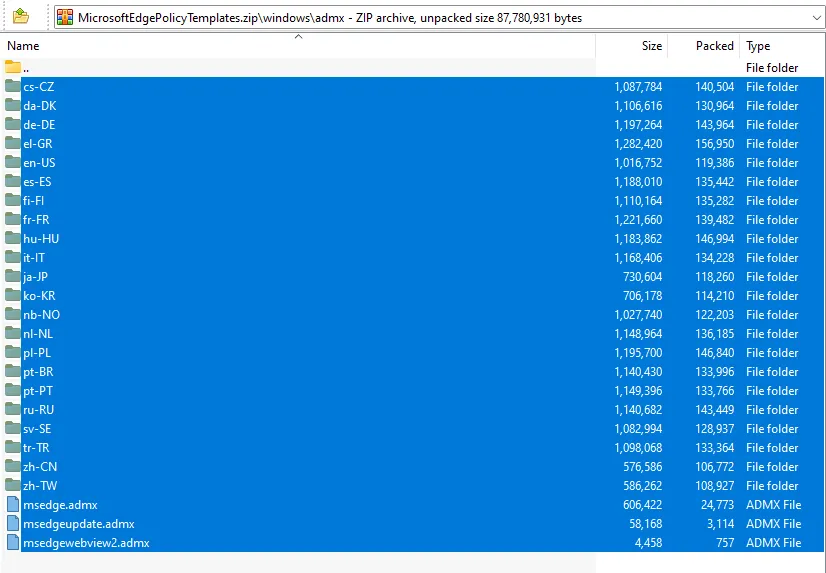Click size value 1,087,784 for cs-CZ
This screenshot has height=573, width=826.
point(638,87)
